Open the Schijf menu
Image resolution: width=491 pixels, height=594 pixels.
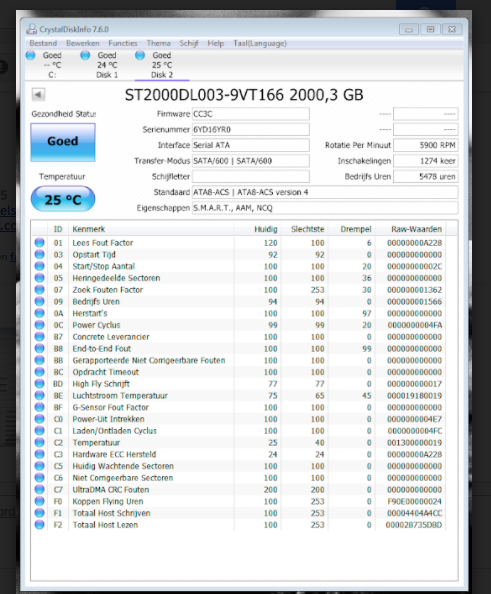(189, 43)
